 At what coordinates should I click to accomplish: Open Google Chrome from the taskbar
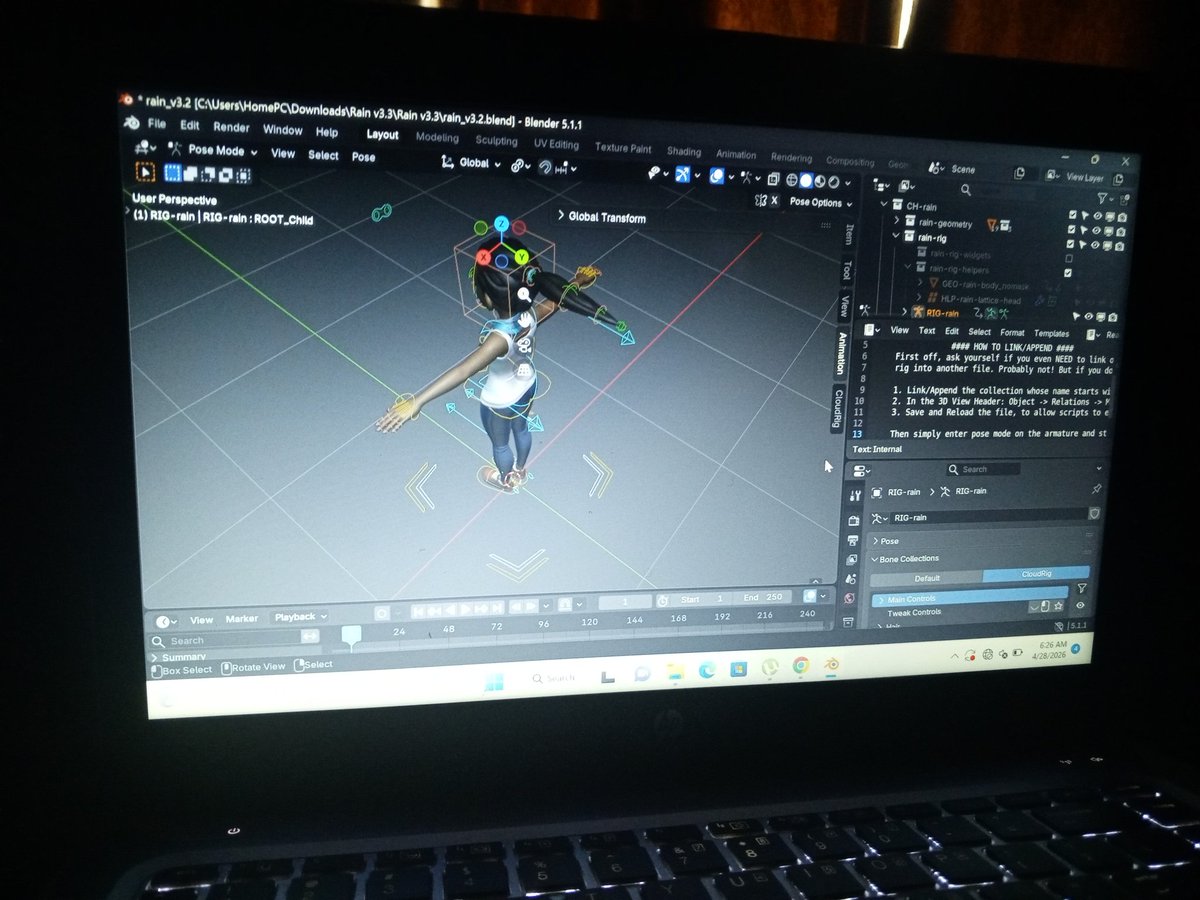pos(799,666)
